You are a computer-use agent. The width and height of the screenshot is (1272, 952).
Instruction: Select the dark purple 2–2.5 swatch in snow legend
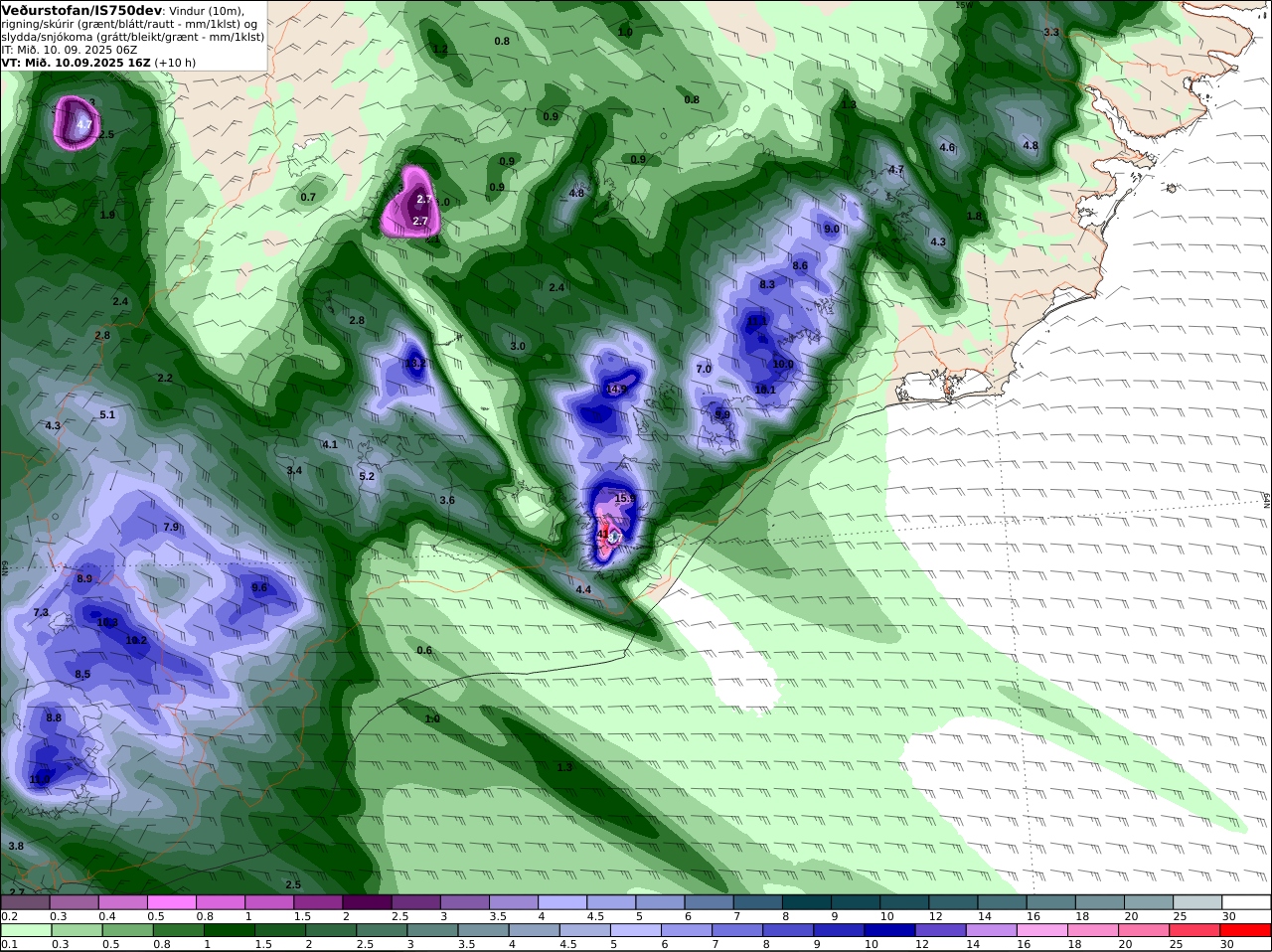pos(367,902)
